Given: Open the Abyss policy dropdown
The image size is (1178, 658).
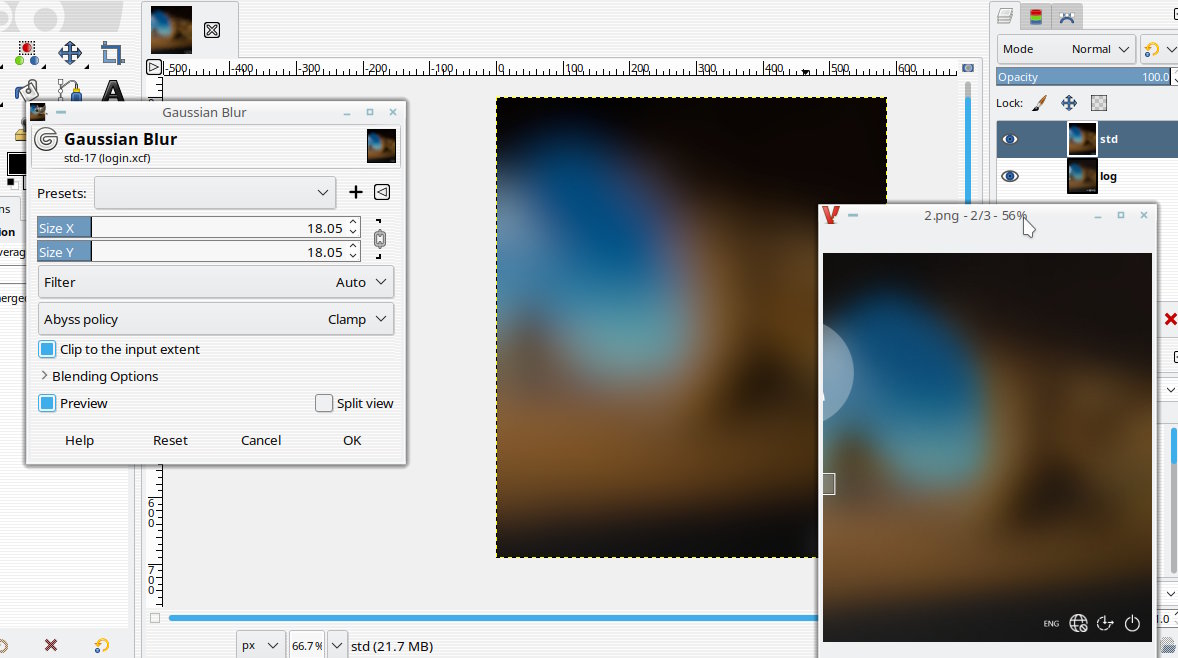Looking at the screenshot, I should pos(216,319).
